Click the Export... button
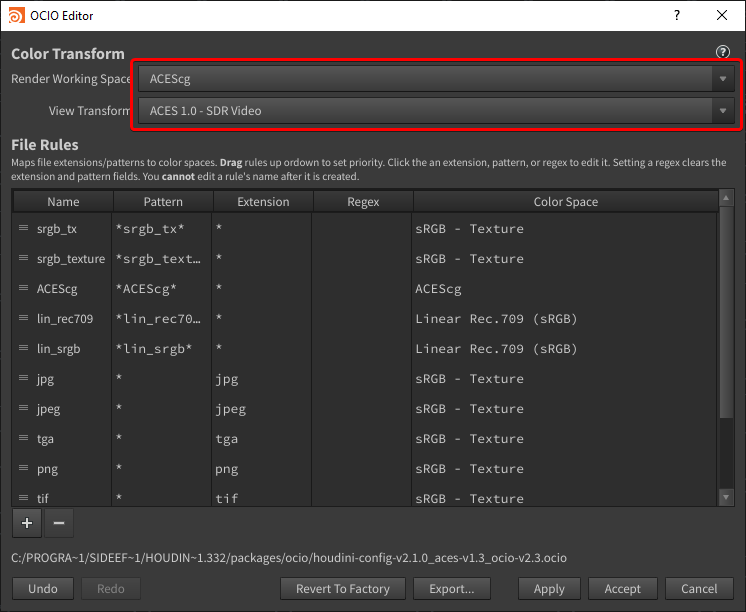Viewport: 746px width, 612px height. [452, 589]
